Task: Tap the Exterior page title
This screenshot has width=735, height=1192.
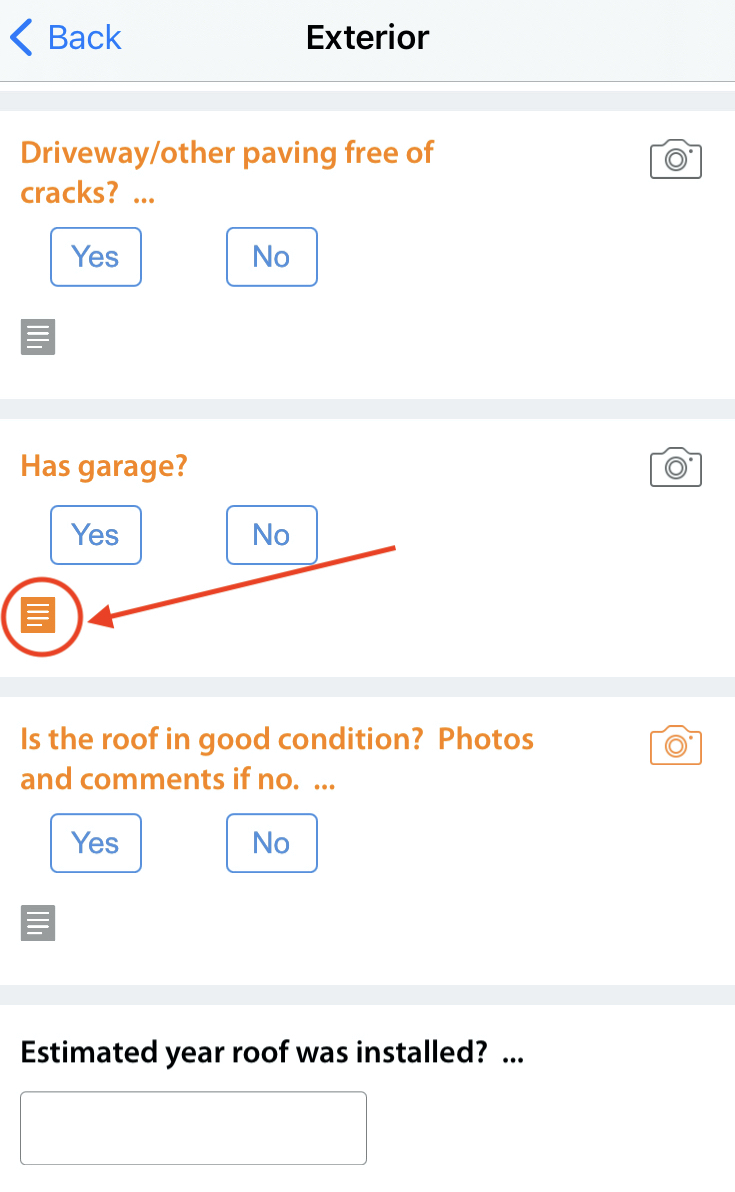Action: tap(367, 38)
